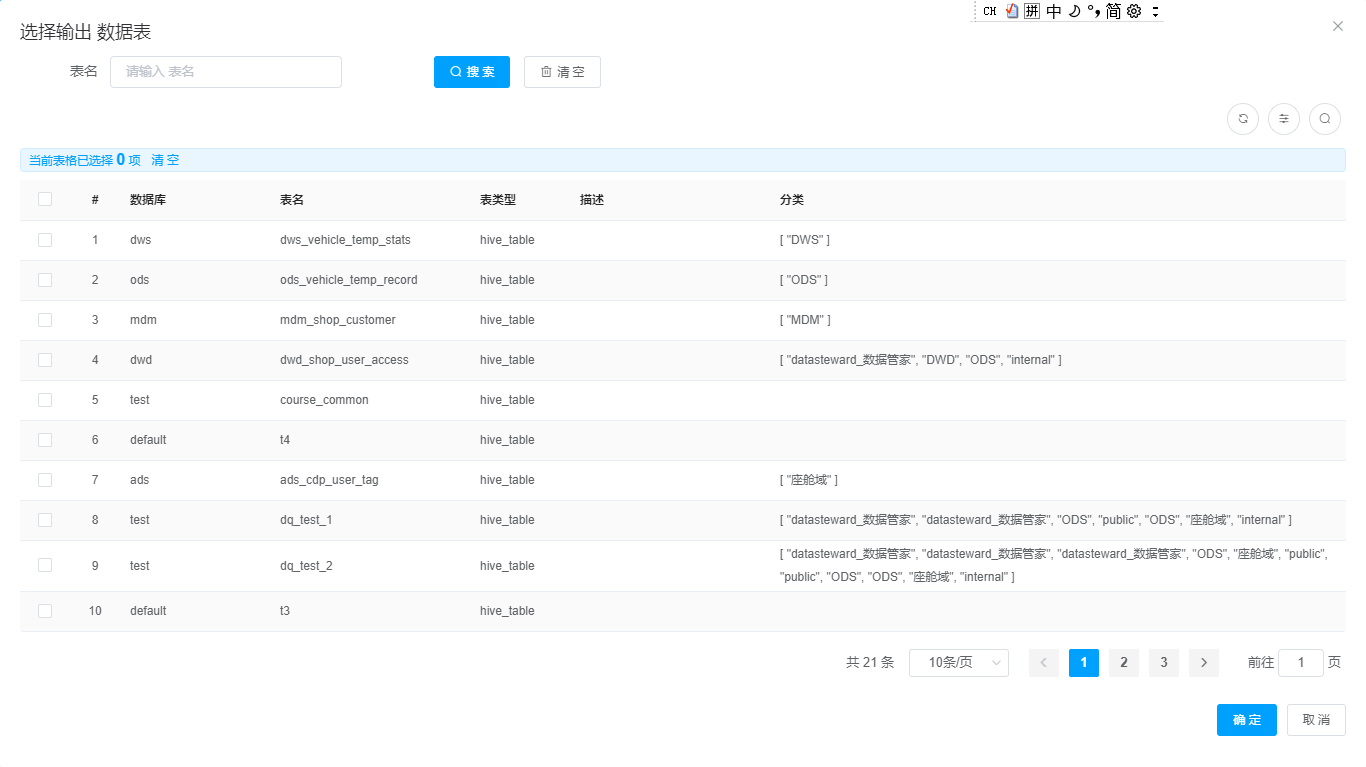Click the 清空 link to clear selection
The image size is (1366, 767).
[165, 159]
